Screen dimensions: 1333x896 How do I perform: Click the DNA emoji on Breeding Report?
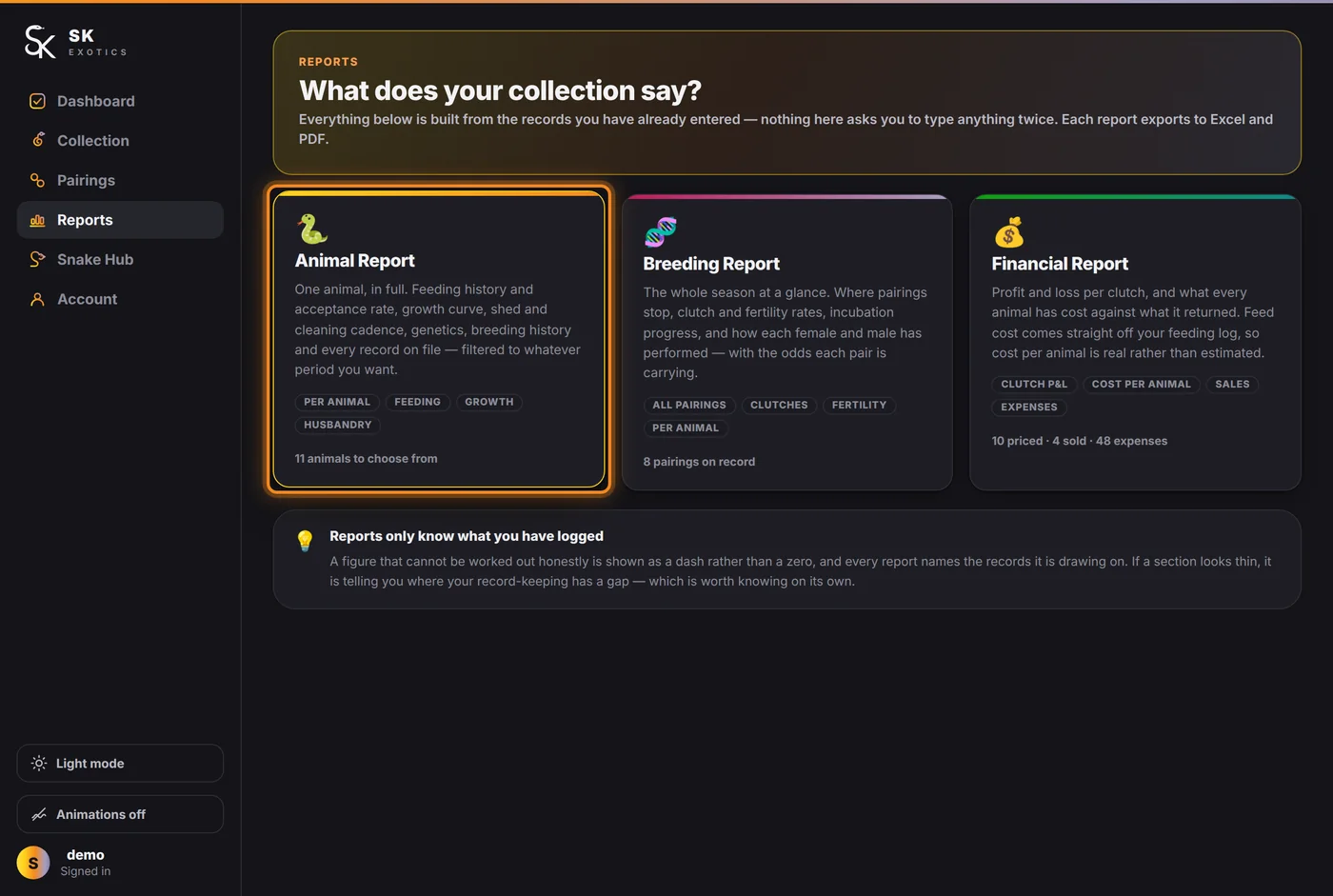[660, 231]
